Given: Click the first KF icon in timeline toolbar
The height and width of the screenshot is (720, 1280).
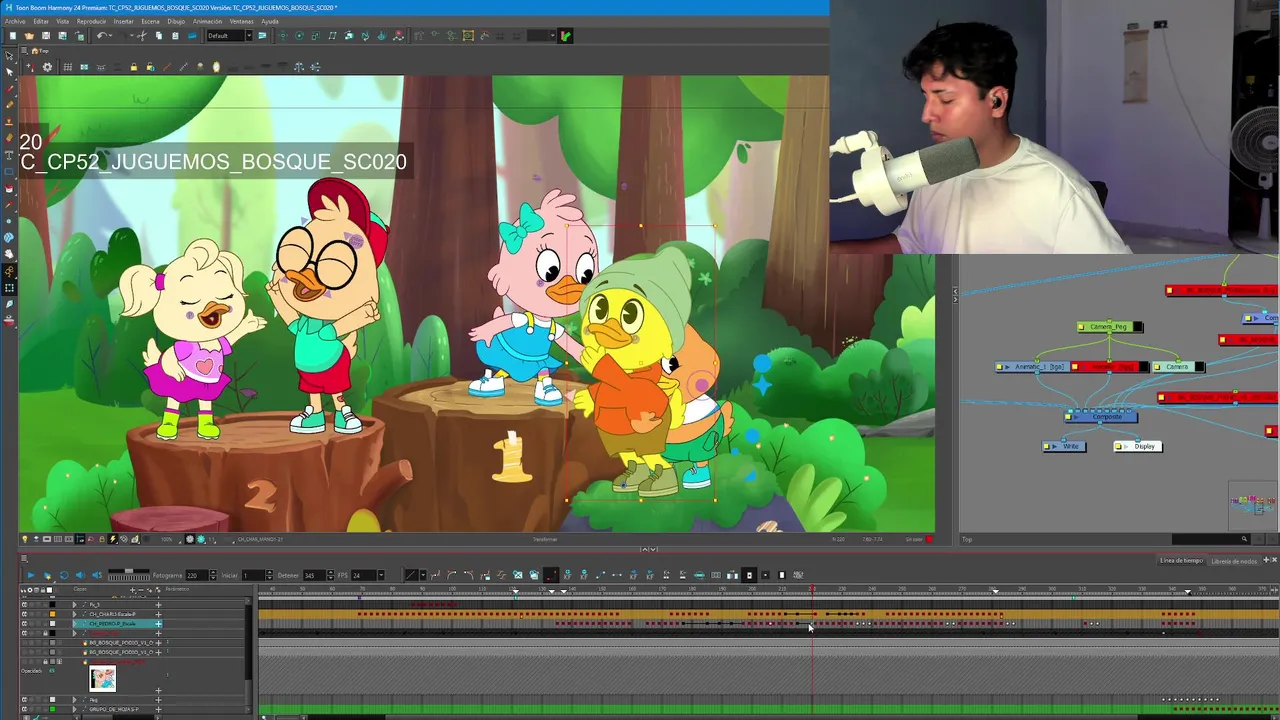Looking at the screenshot, I should [x=567, y=575].
